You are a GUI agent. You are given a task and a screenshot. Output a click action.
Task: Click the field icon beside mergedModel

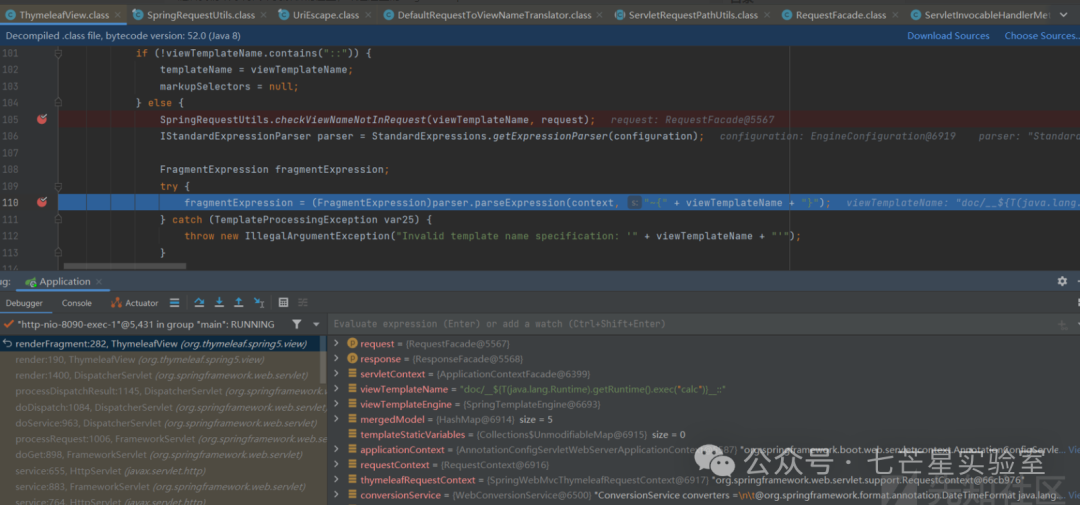(351, 419)
